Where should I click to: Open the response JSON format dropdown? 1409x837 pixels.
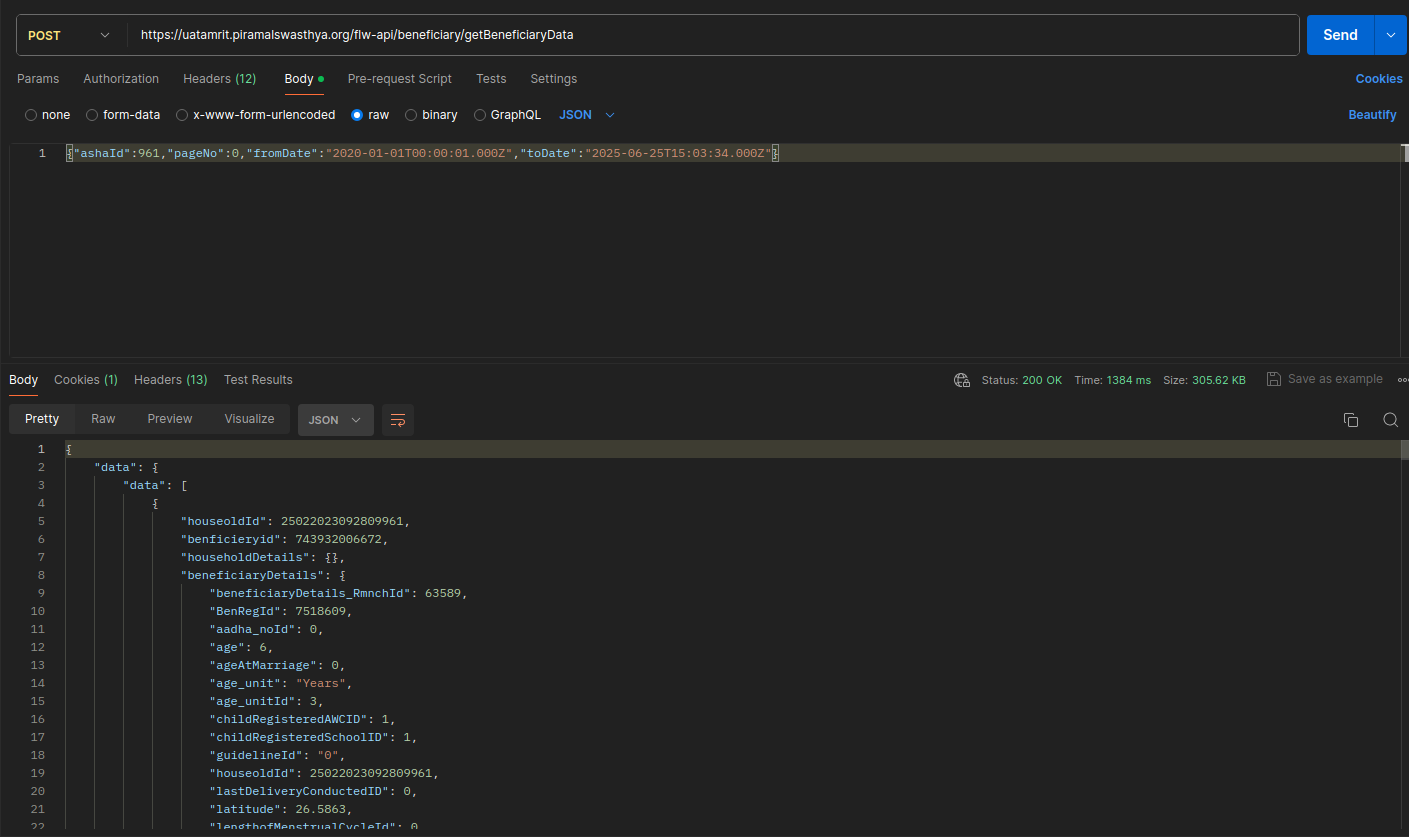coord(336,420)
